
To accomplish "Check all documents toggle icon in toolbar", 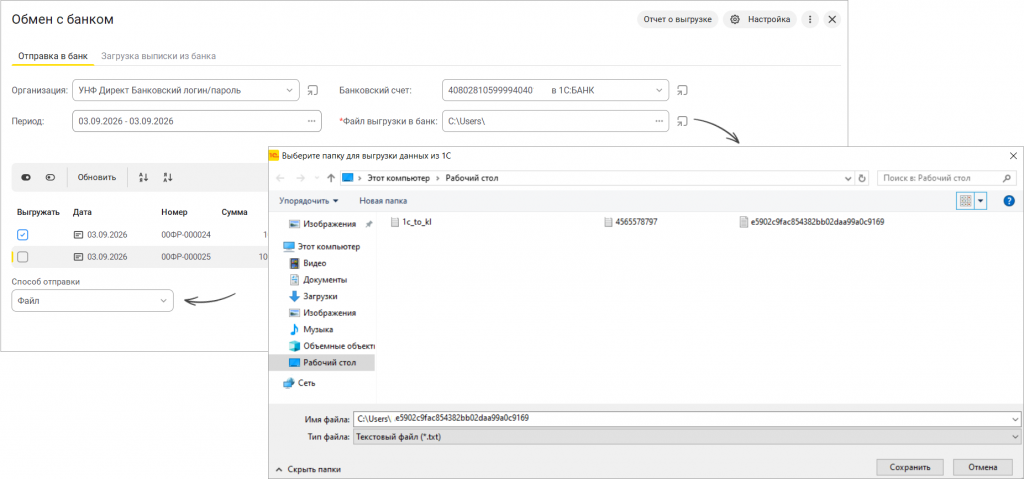I will coord(26,177).
